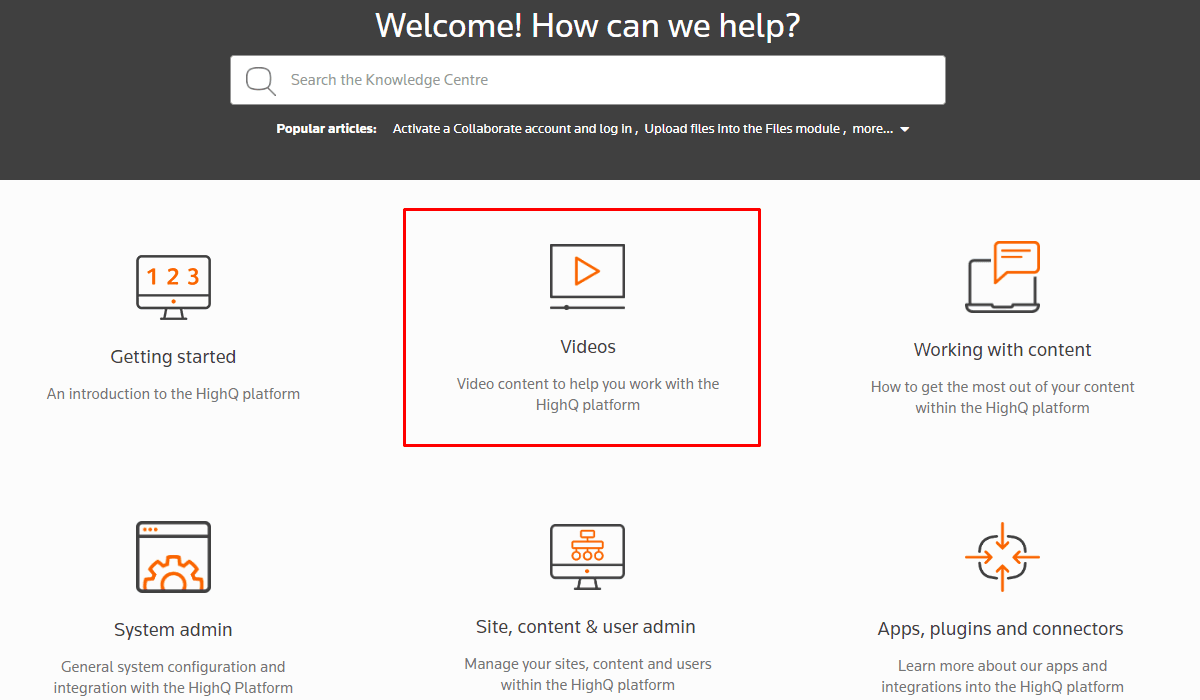Open the System admin gear icon
Image resolution: width=1200 pixels, height=700 pixels.
(173, 556)
